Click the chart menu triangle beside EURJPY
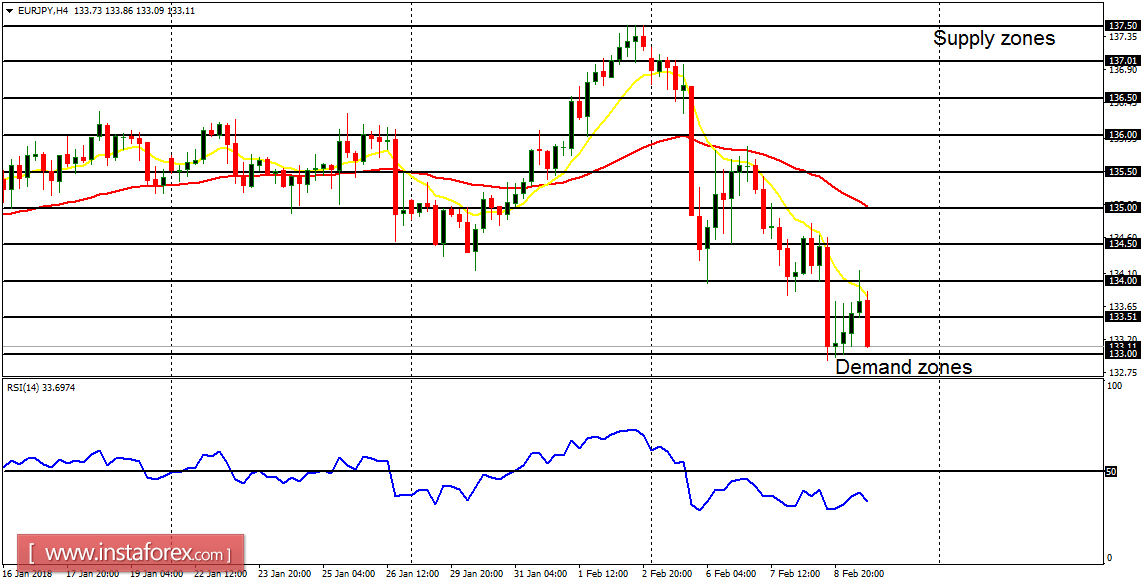1143x585 pixels. (7, 11)
